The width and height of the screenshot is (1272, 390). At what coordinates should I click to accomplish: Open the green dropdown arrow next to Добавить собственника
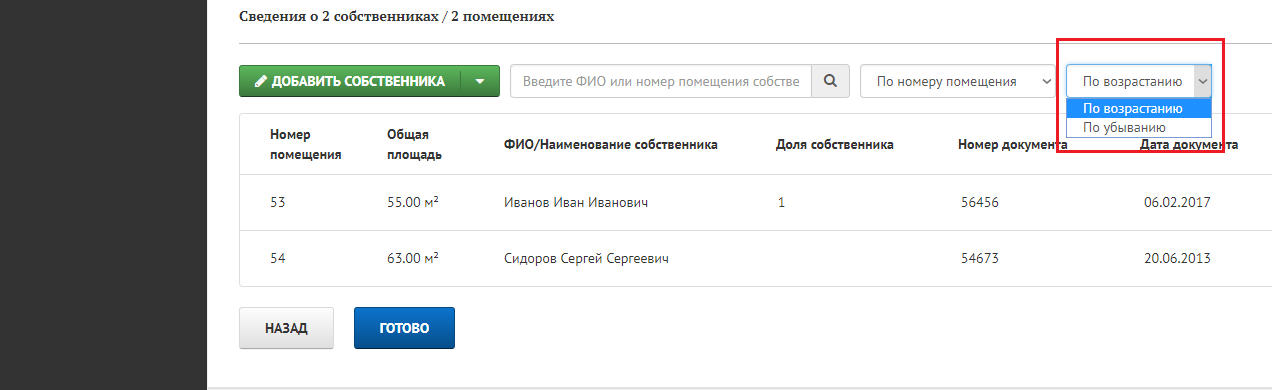coord(480,82)
